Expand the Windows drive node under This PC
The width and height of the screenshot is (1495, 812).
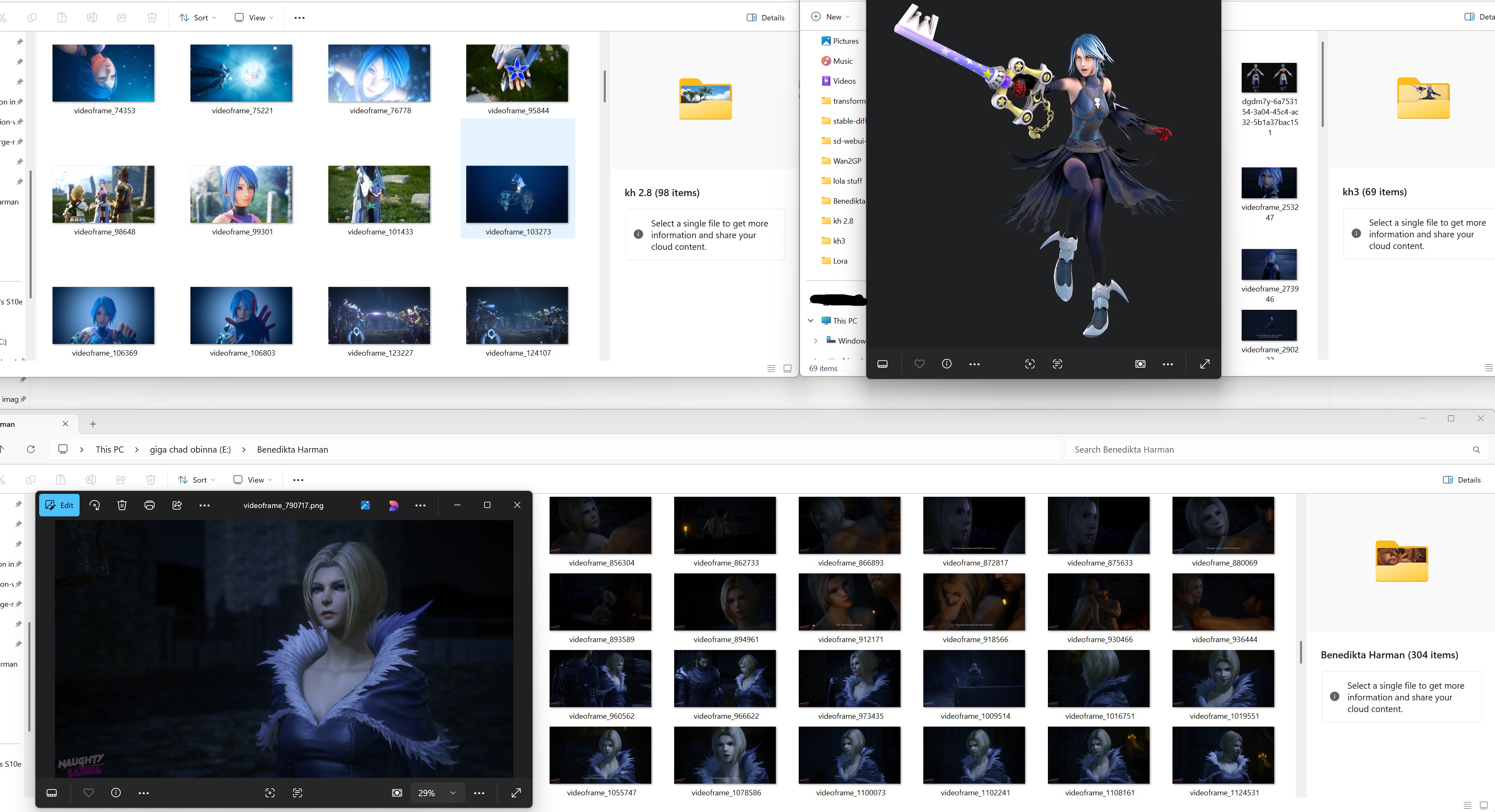click(x=815, y=341)
